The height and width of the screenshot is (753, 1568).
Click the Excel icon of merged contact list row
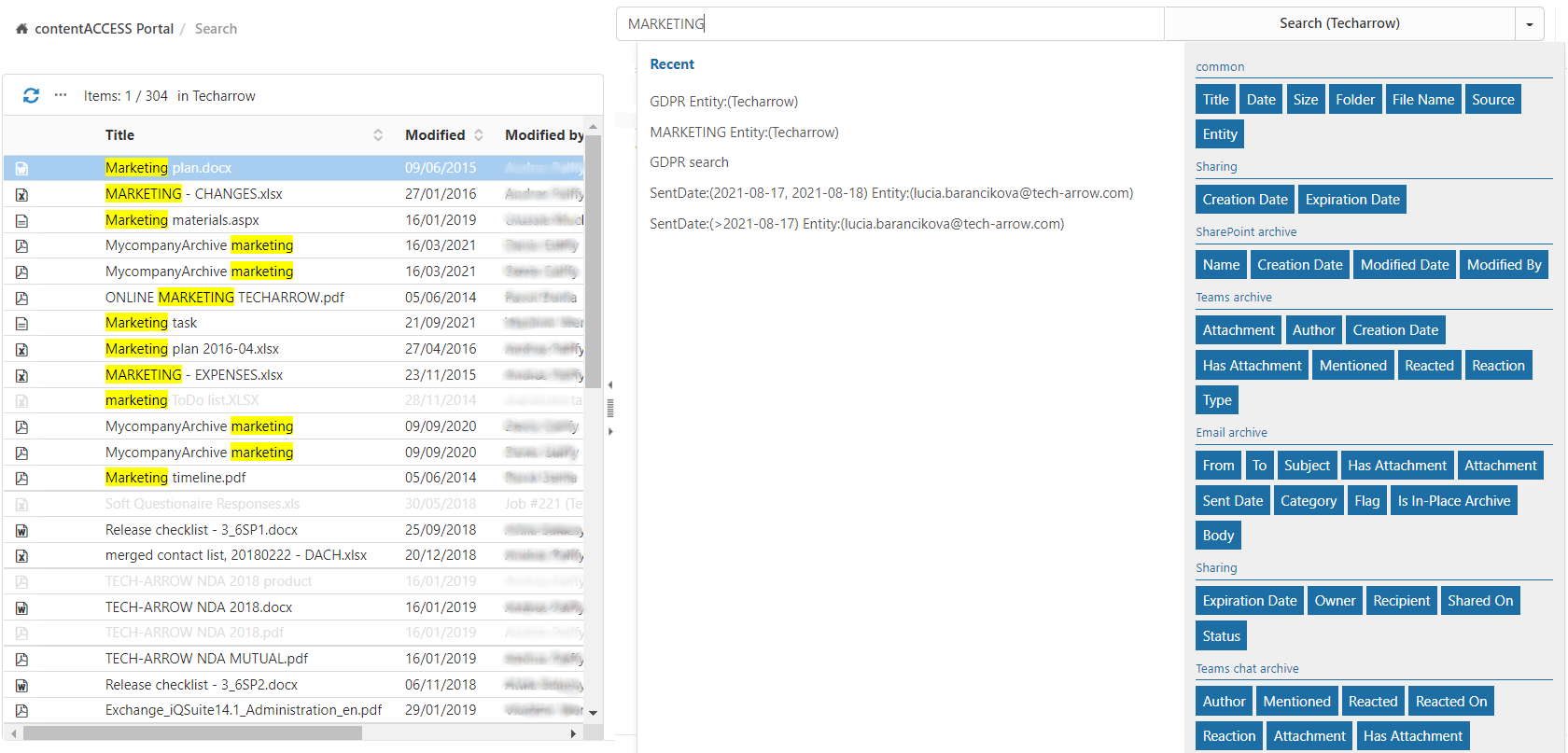pyautogui.click(x=21, y=556)
